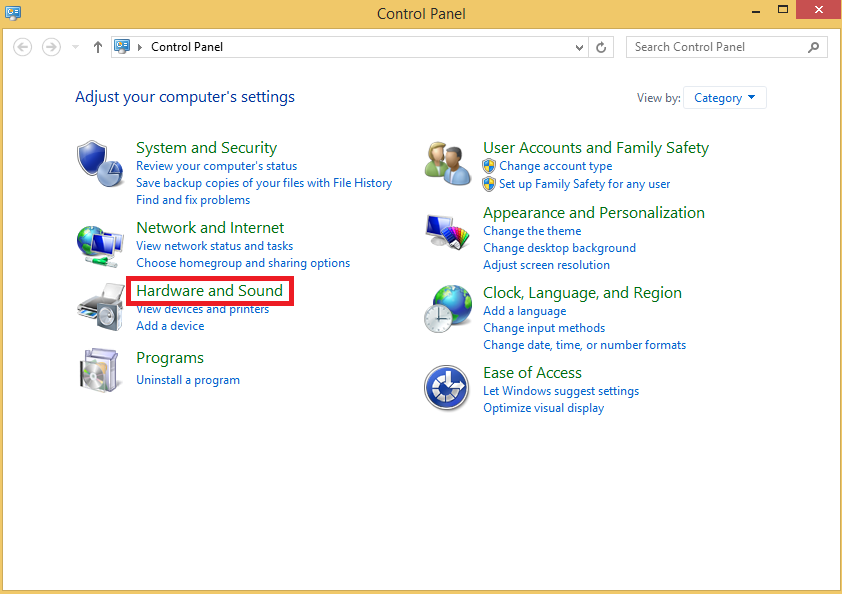This screenshot has height=594, width=842.
Task: Close the Control Panel window
Action: click(819, 10)
